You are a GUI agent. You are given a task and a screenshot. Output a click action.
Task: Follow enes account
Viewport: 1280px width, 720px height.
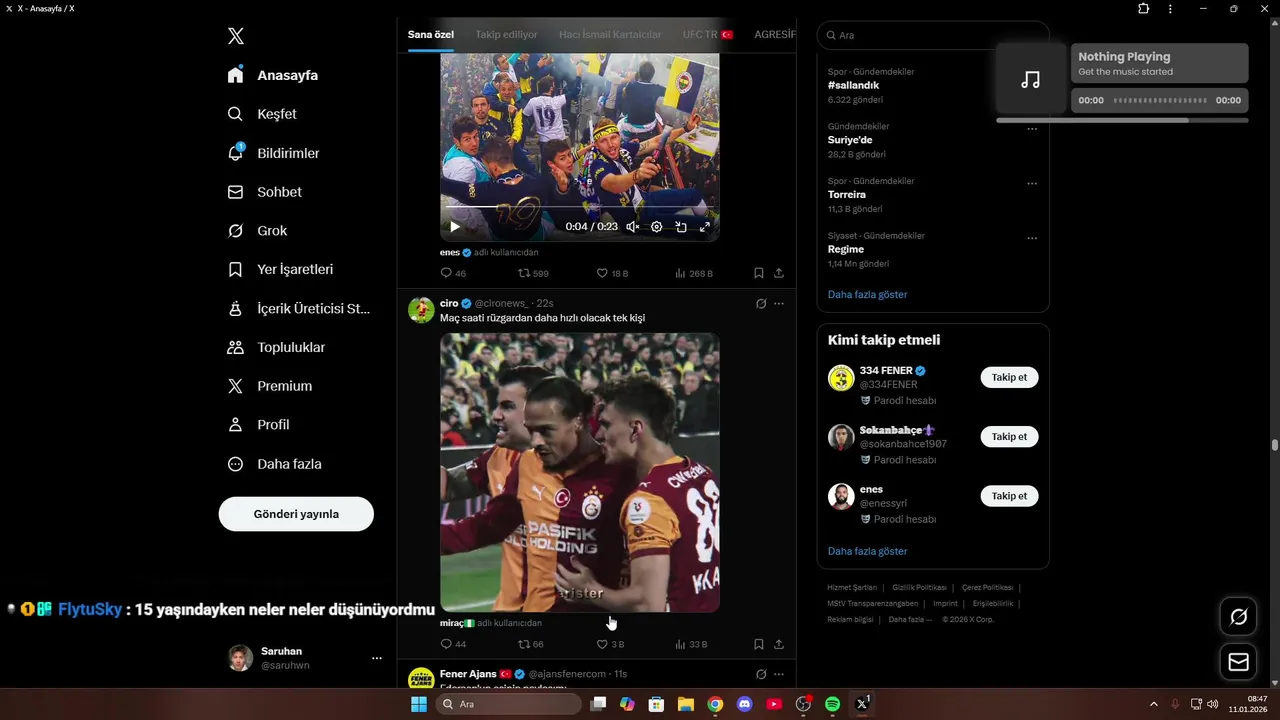tap(1009, 496)
